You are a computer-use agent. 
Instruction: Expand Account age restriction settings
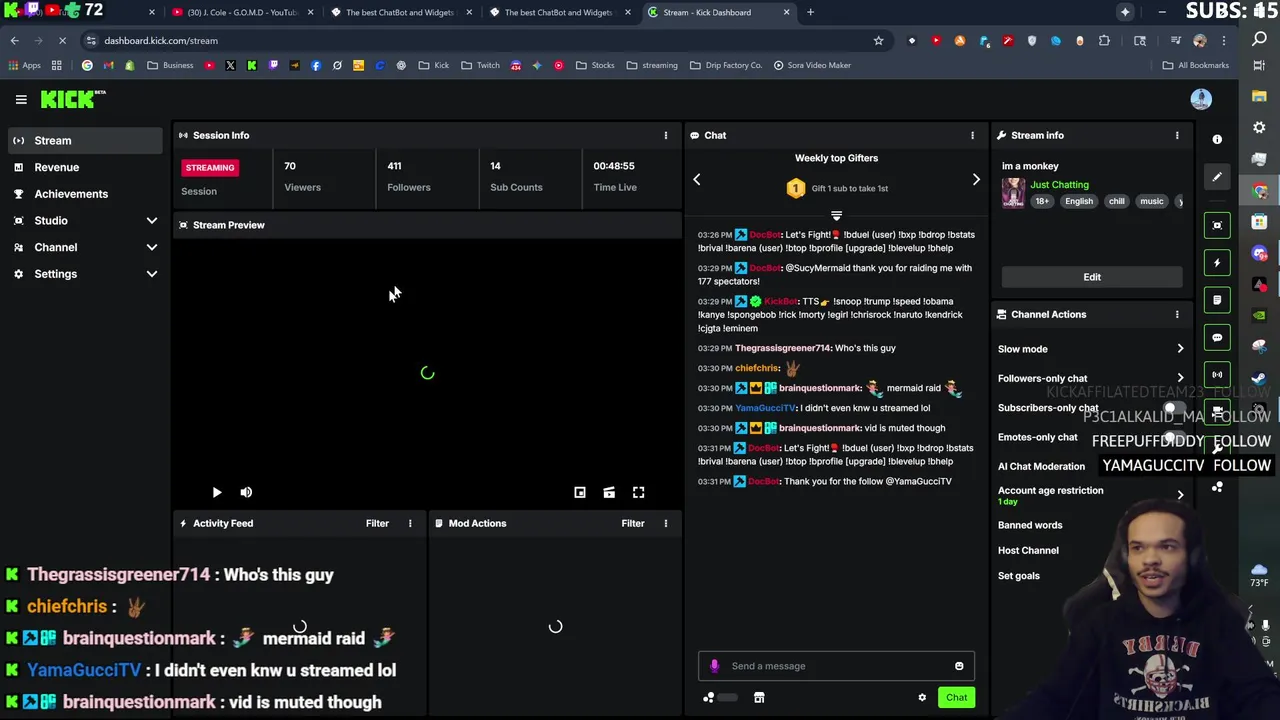1180,495
